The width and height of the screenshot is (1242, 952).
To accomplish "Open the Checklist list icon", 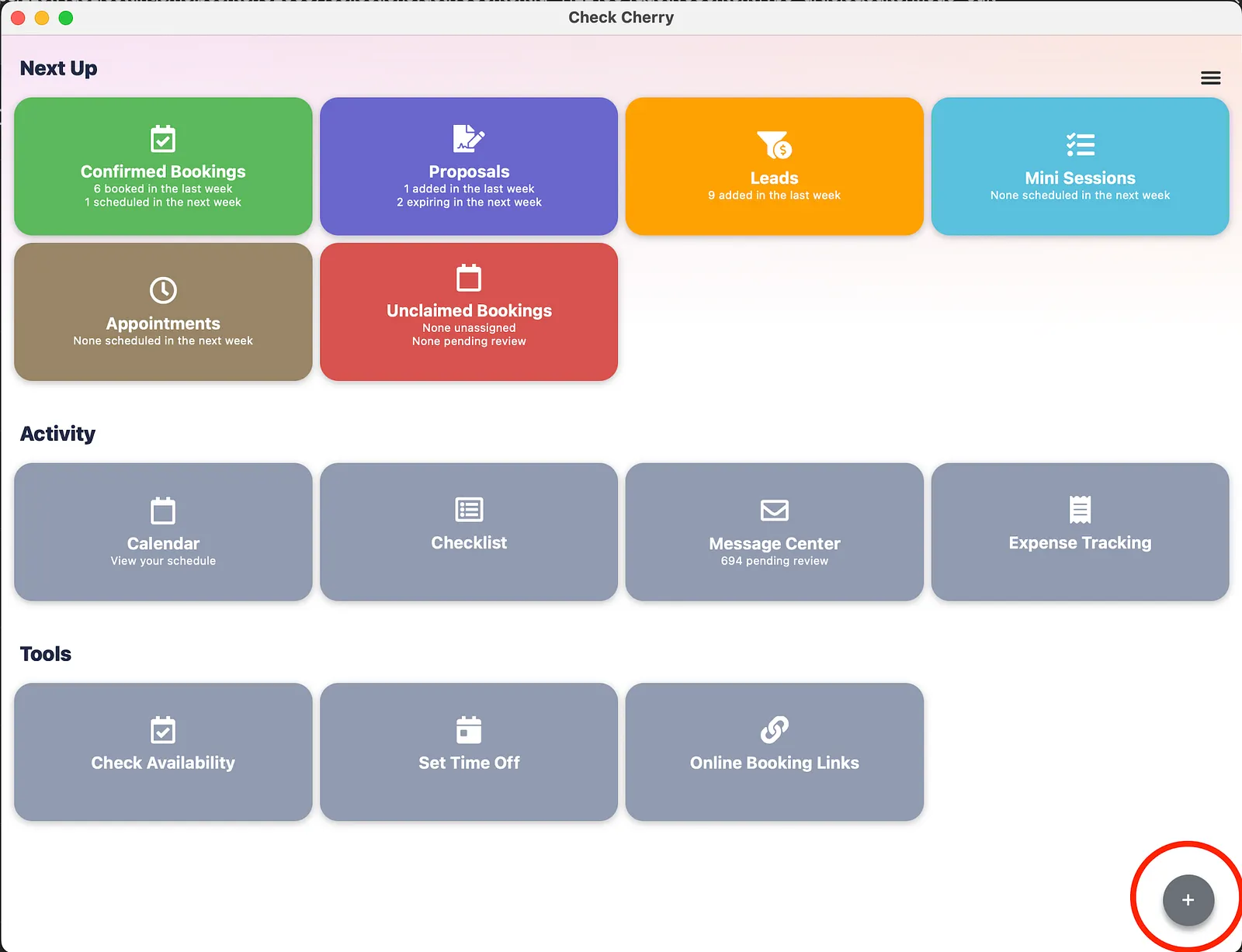I will tap(469, 510).
